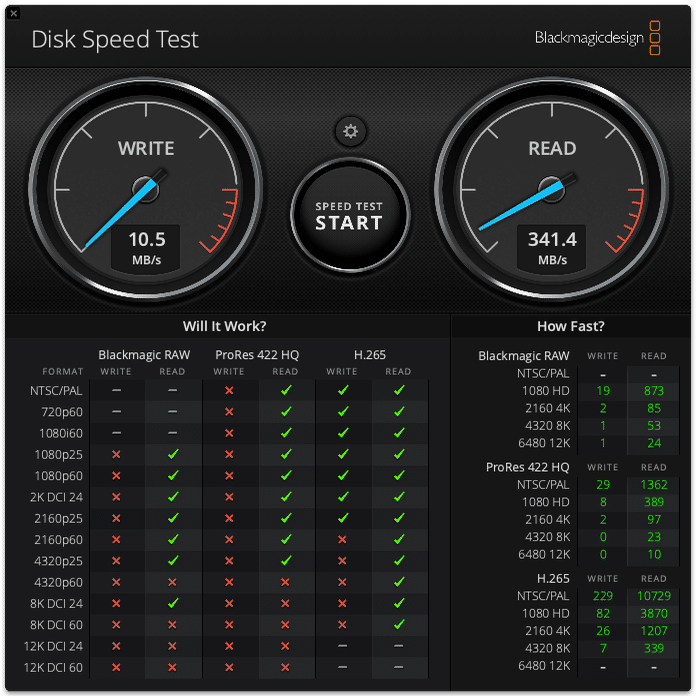Click the 2160p60 format row label
Screen dimensions: 696x696
click(59, 540)
